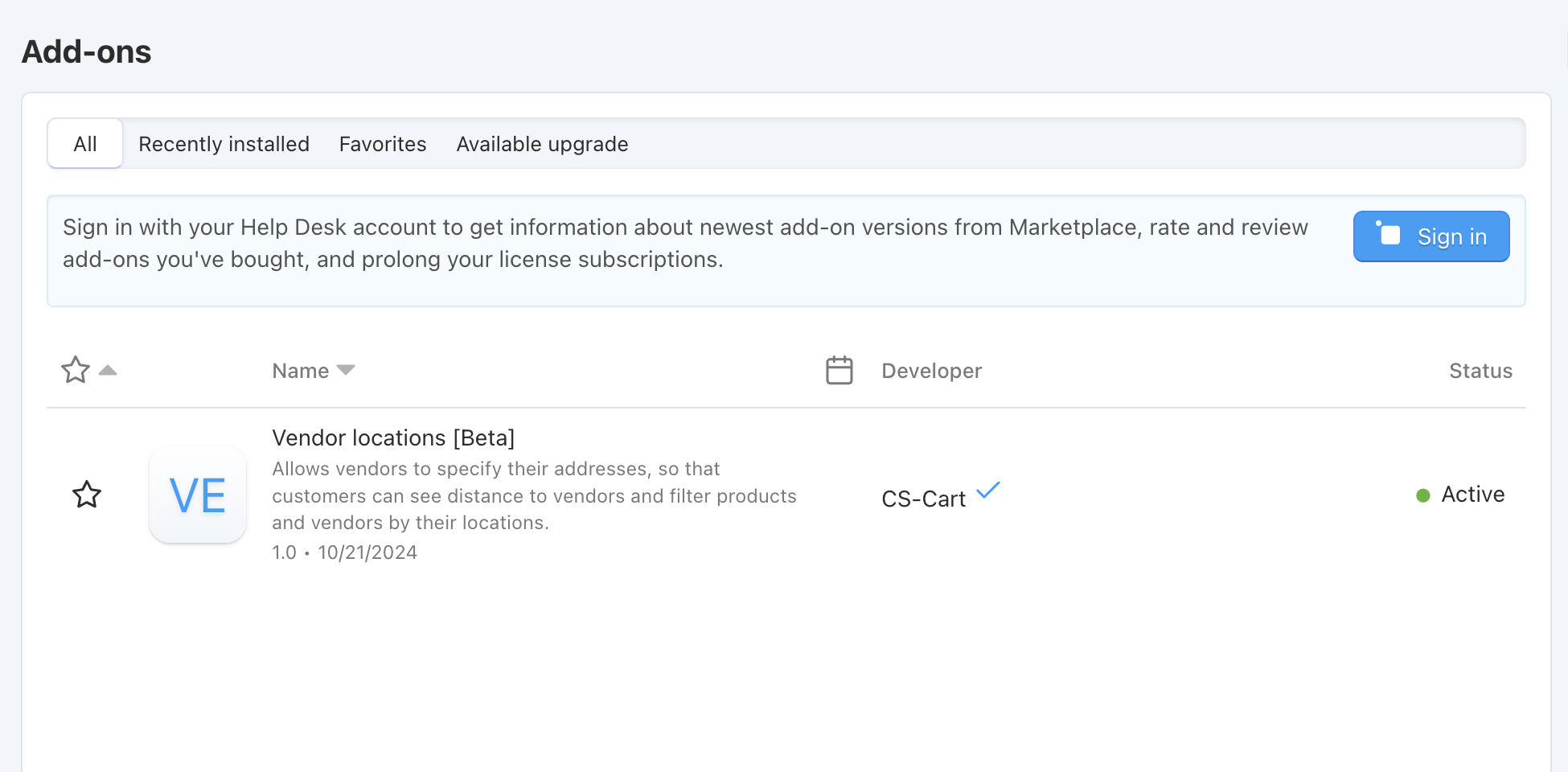The height and width of the screenshot is (772, 1568).
Task: Click the verified checkmark next to CS-Cart
Action: coord(988,490)
